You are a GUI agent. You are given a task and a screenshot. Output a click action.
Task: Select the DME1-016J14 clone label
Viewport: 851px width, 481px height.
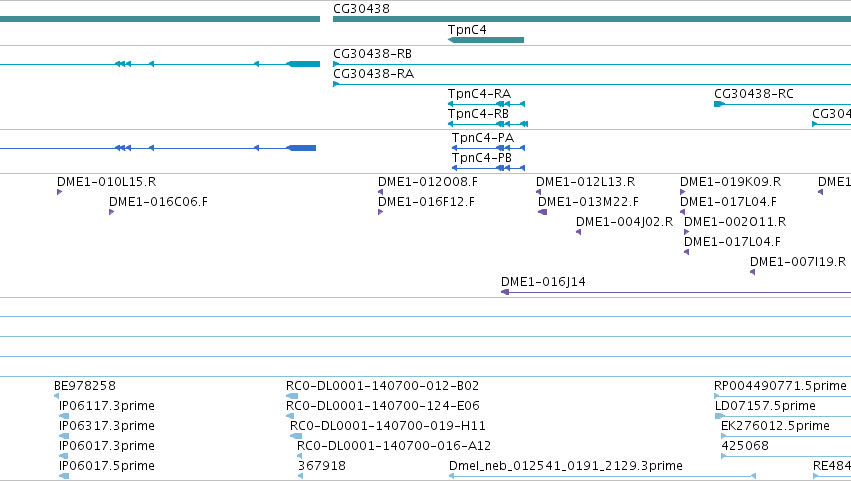(x=543, y=282)
